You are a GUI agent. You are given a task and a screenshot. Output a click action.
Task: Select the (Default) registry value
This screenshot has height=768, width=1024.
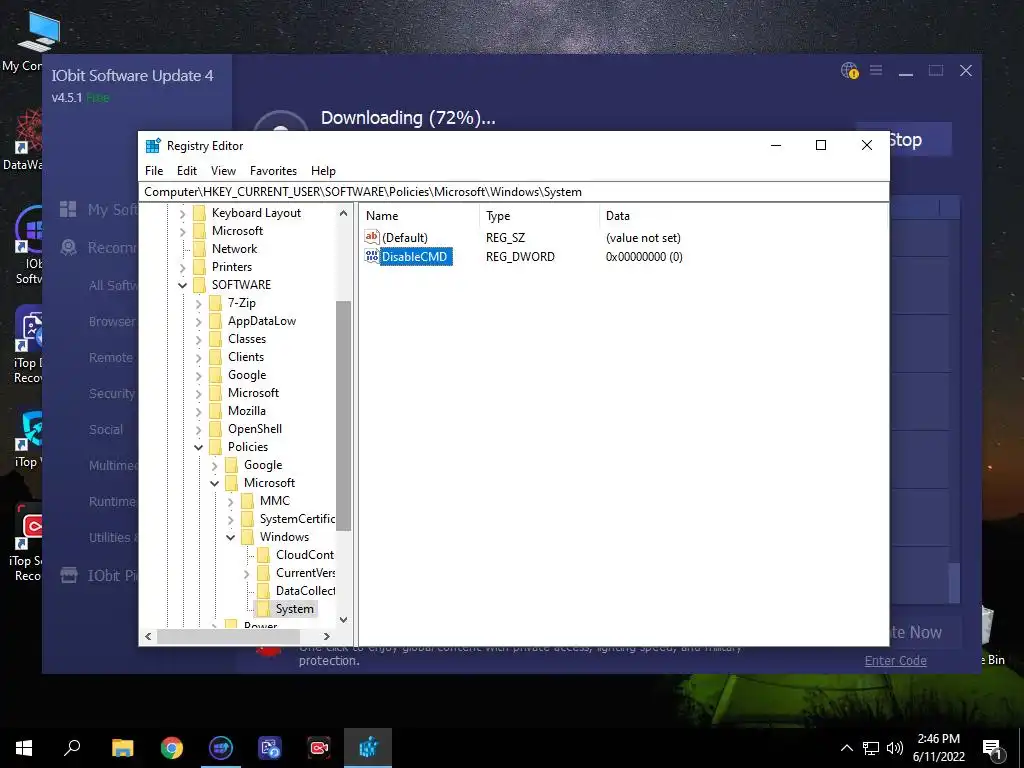click(x=405, y=238)
